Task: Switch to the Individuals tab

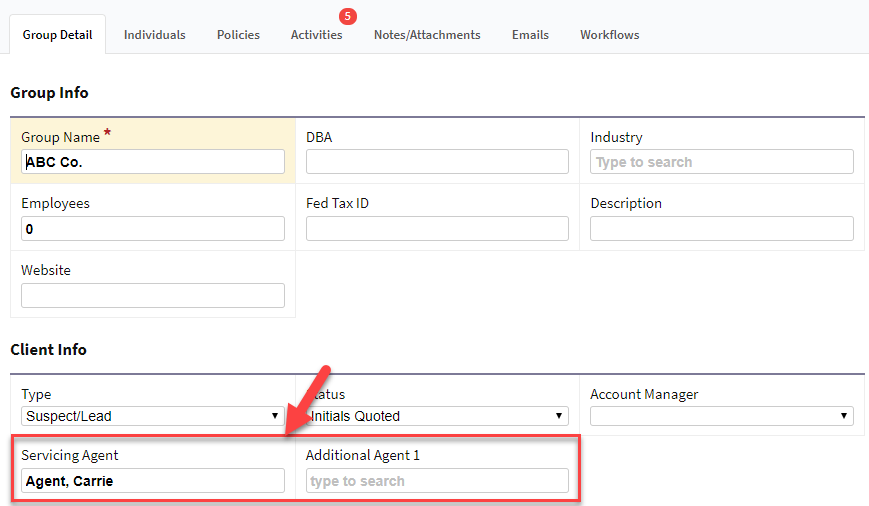Action: [155, 34]
